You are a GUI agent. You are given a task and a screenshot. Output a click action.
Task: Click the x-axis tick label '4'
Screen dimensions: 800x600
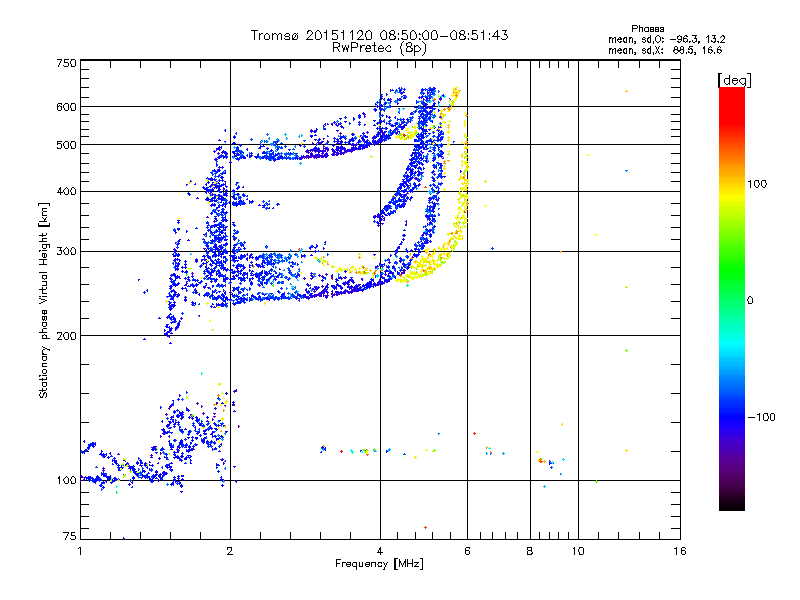click(x=380, y=551)
